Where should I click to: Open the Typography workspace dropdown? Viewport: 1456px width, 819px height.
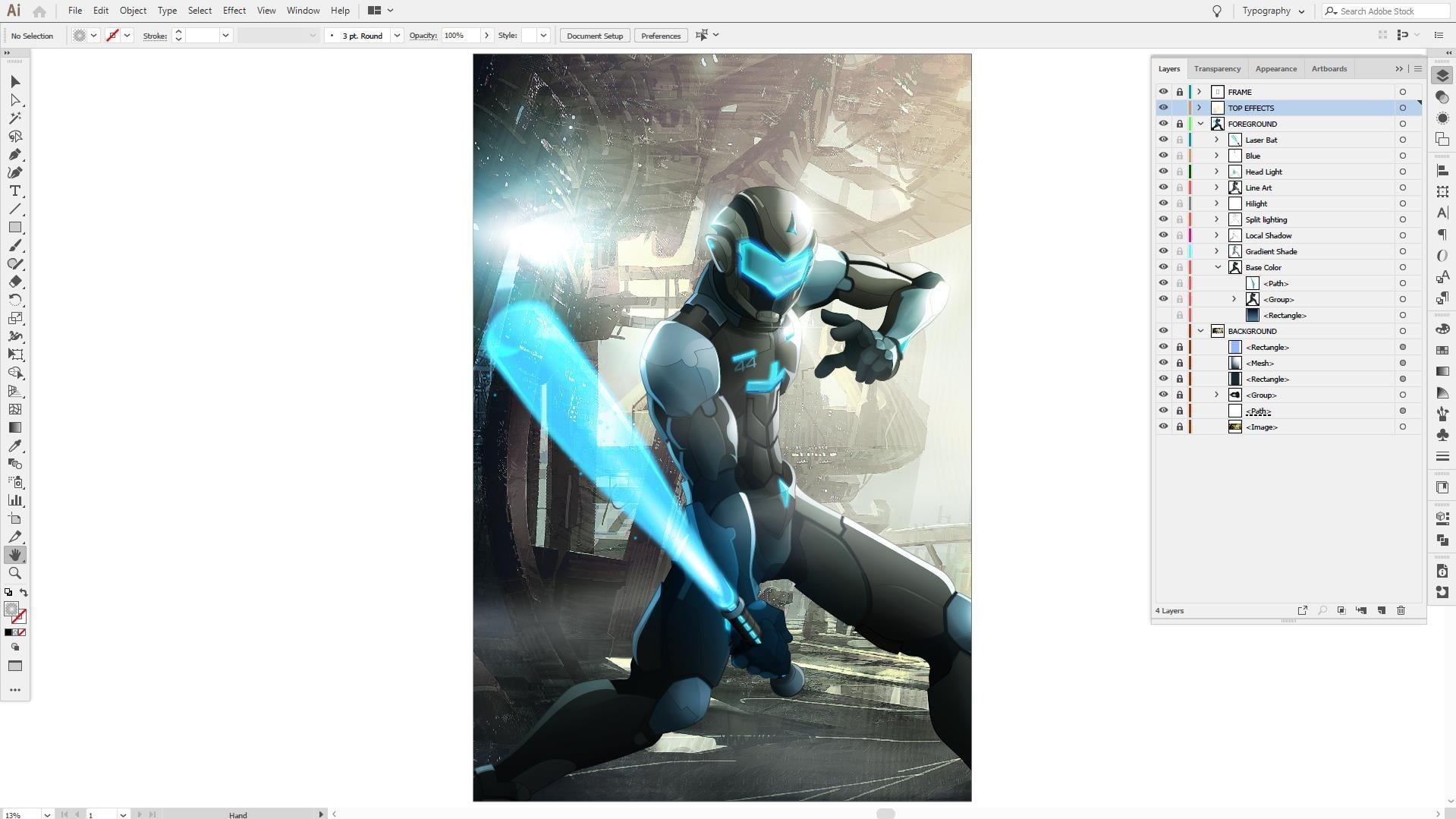tap(1274, 11)
